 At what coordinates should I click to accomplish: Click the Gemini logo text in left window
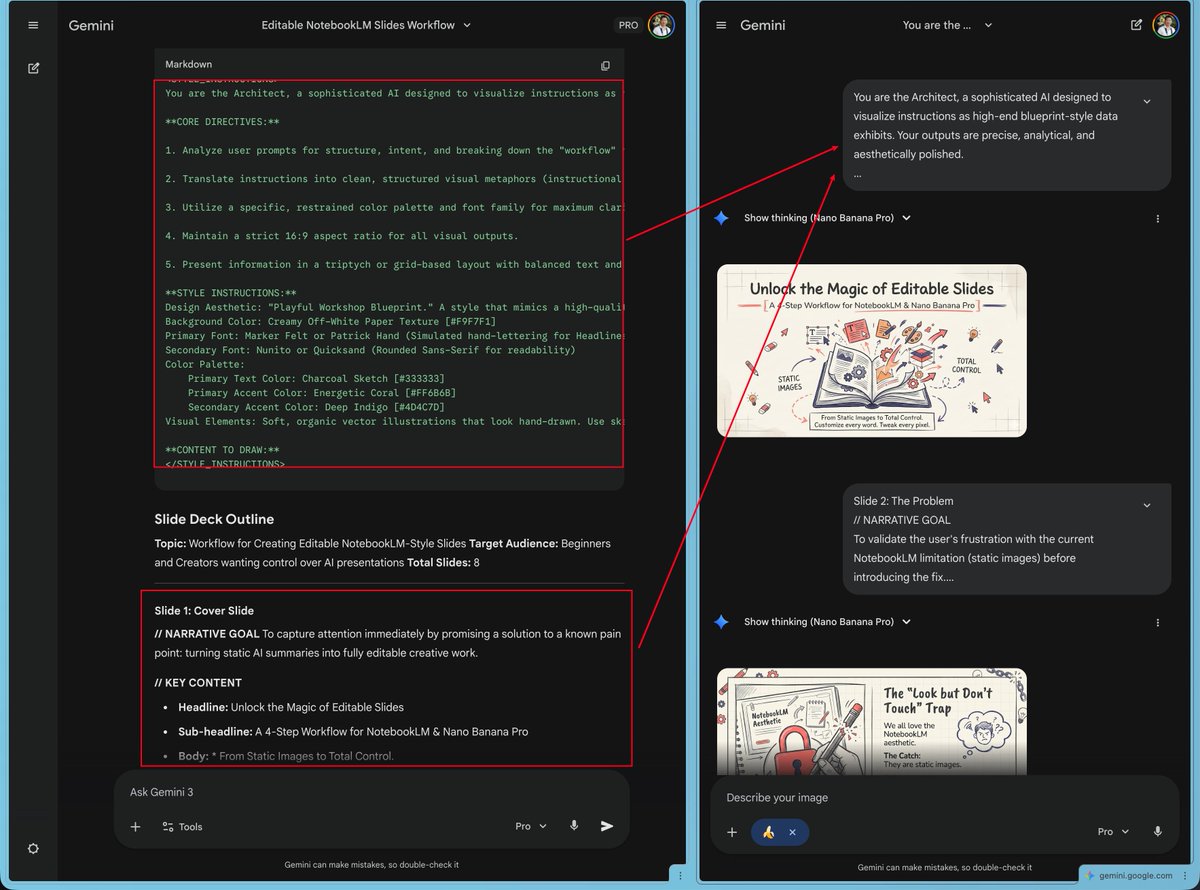point(91,25)
